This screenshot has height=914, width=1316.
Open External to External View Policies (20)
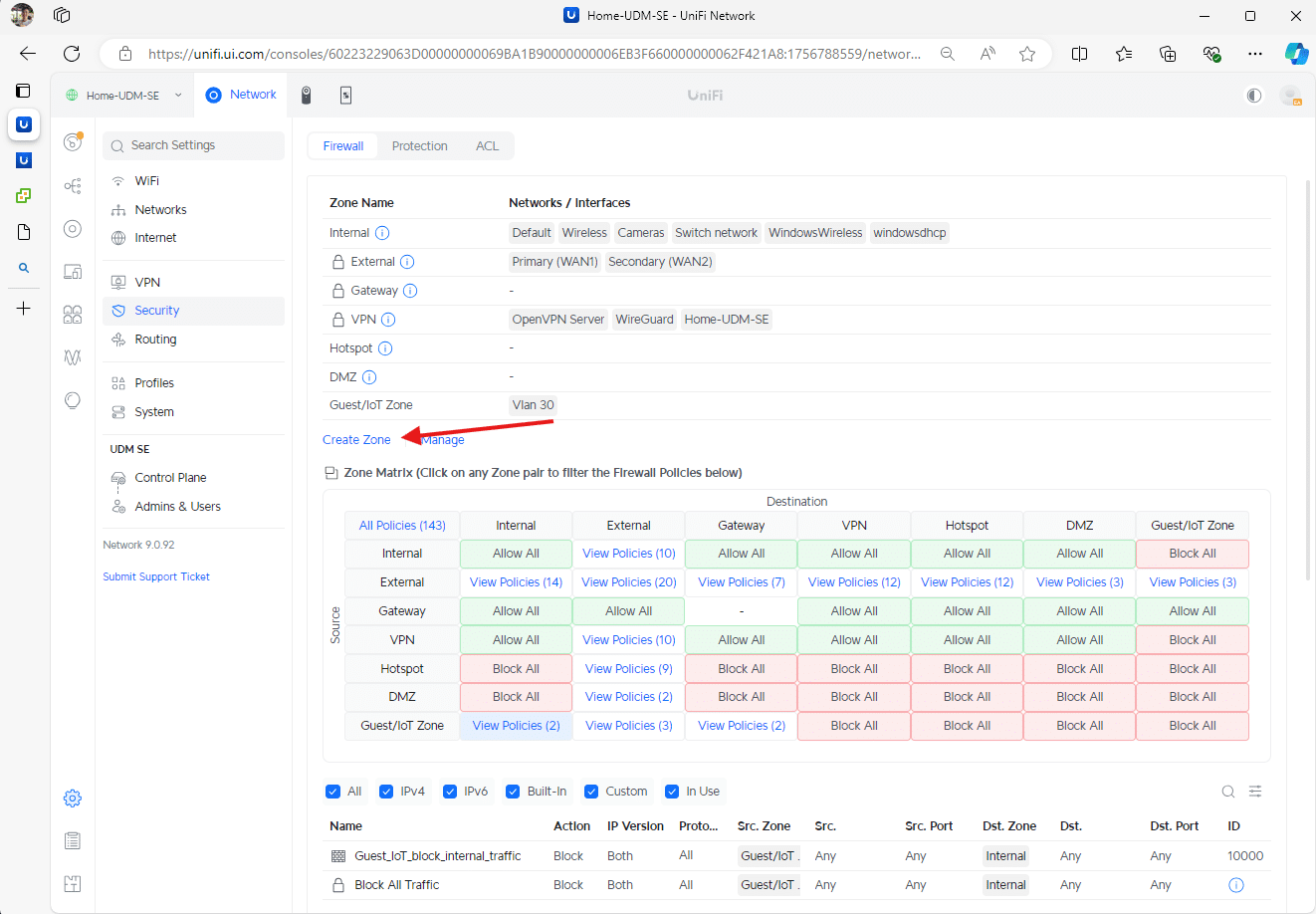point(629,582)
